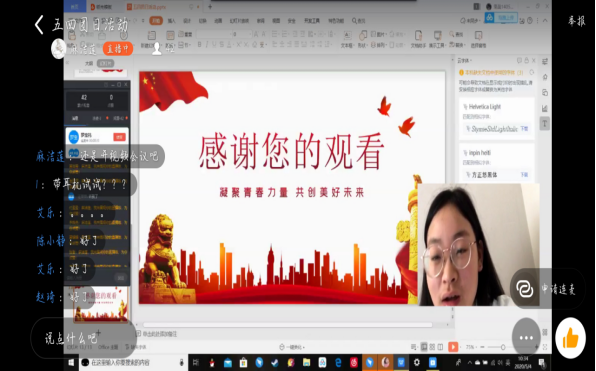Open the 举报 report link
This screenshot has height=371, width=596.
(577, 21)
